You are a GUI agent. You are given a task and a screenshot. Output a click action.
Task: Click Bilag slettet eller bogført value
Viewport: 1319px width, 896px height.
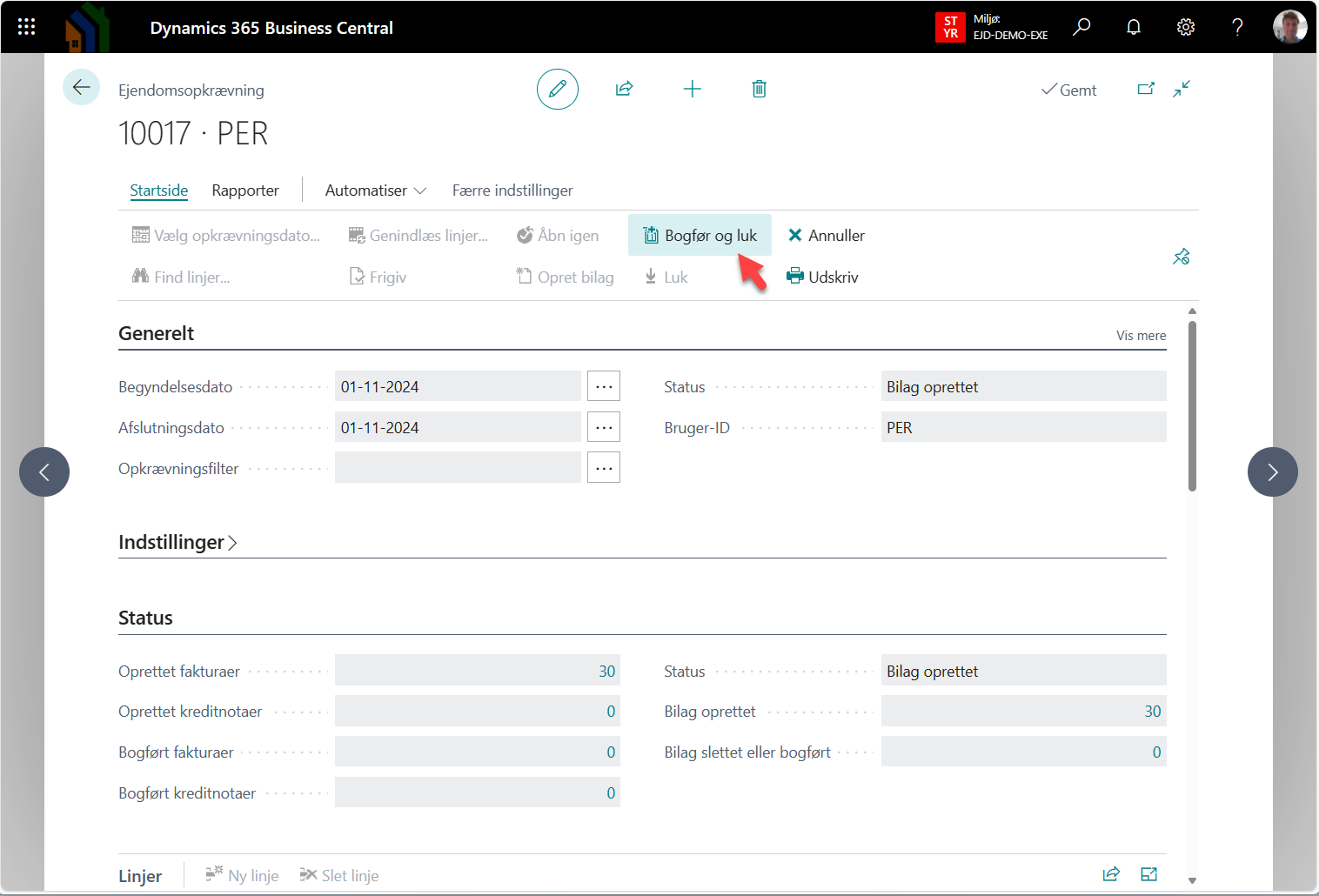pos(1023,752)
